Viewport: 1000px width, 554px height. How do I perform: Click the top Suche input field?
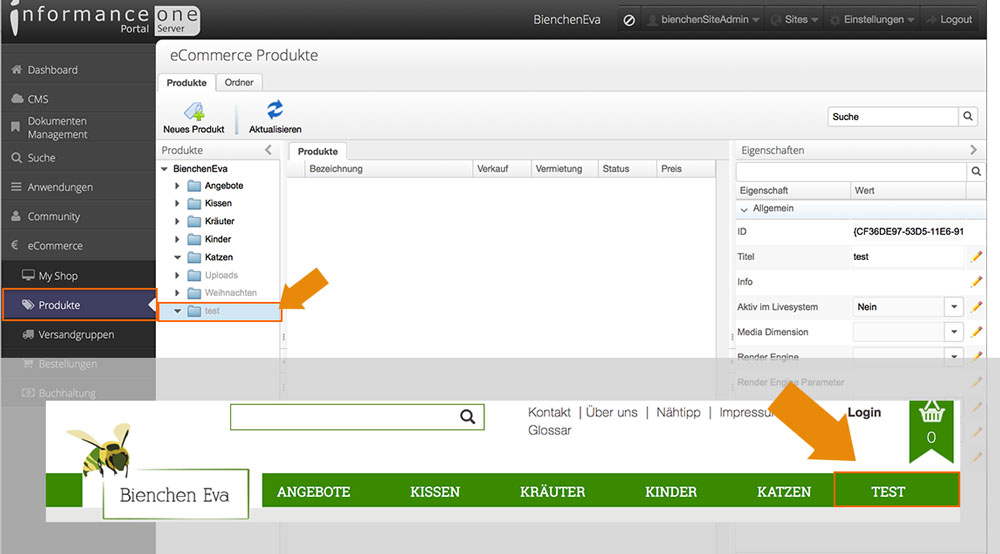pyautogui.click(x=893, y=117)
